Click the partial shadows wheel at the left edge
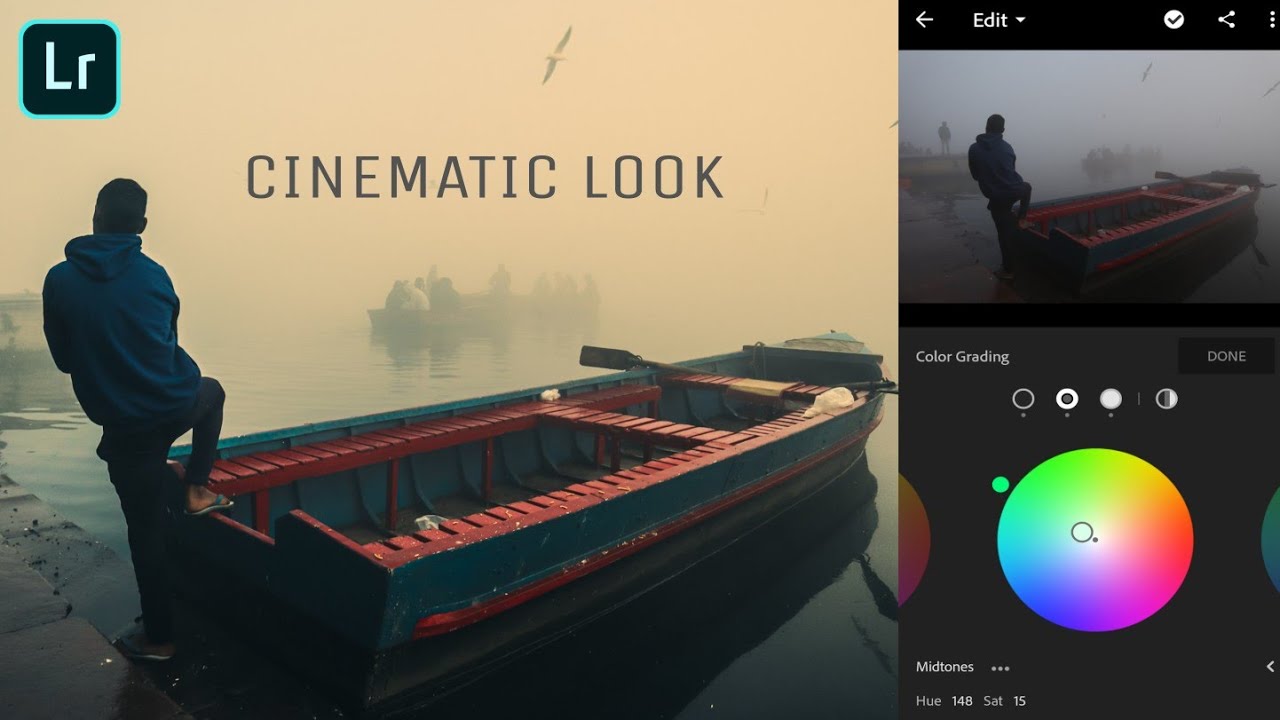1280x720 pixels. pos(914,540)
